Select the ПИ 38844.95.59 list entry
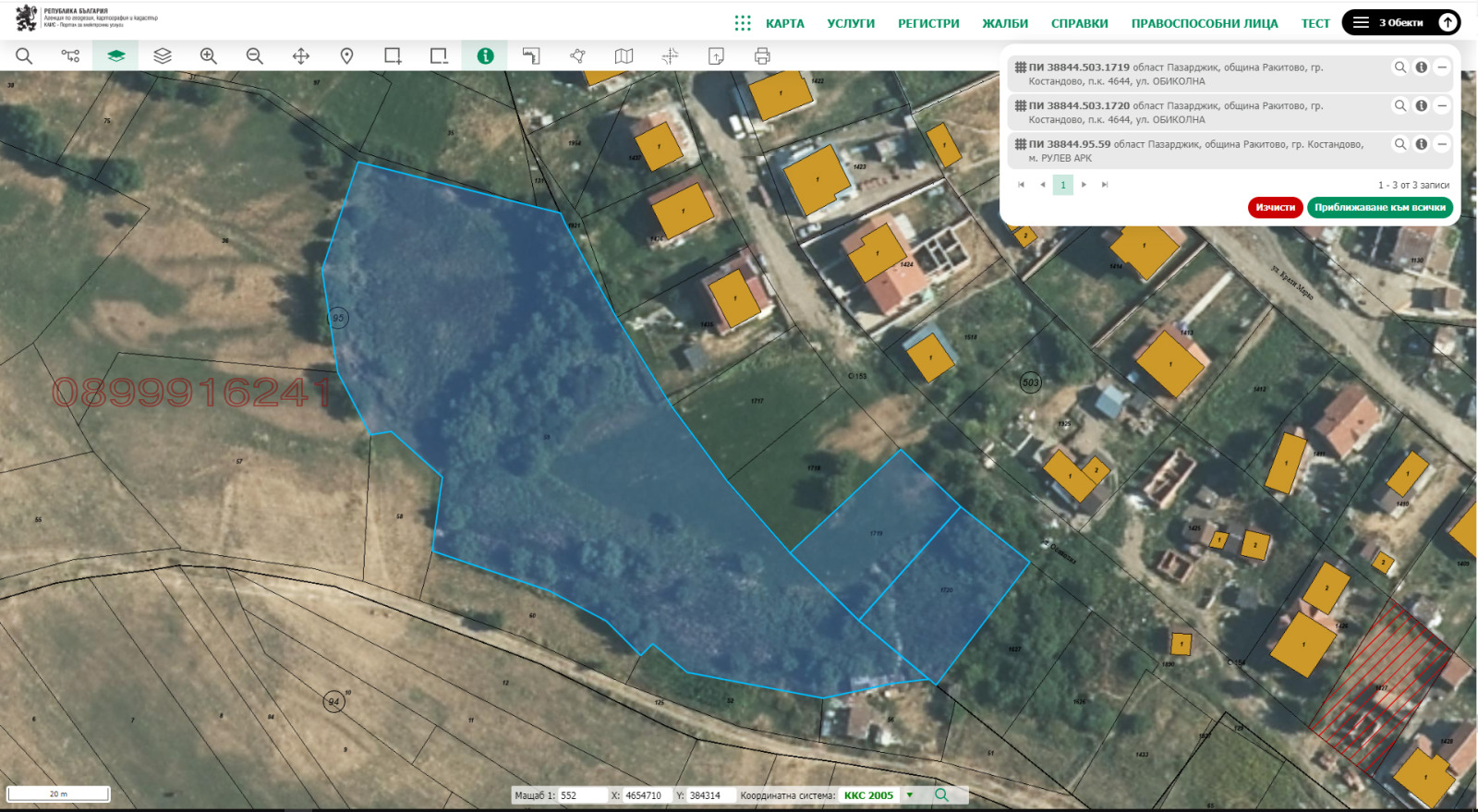1478x812 pixels. coord(1230,151)
